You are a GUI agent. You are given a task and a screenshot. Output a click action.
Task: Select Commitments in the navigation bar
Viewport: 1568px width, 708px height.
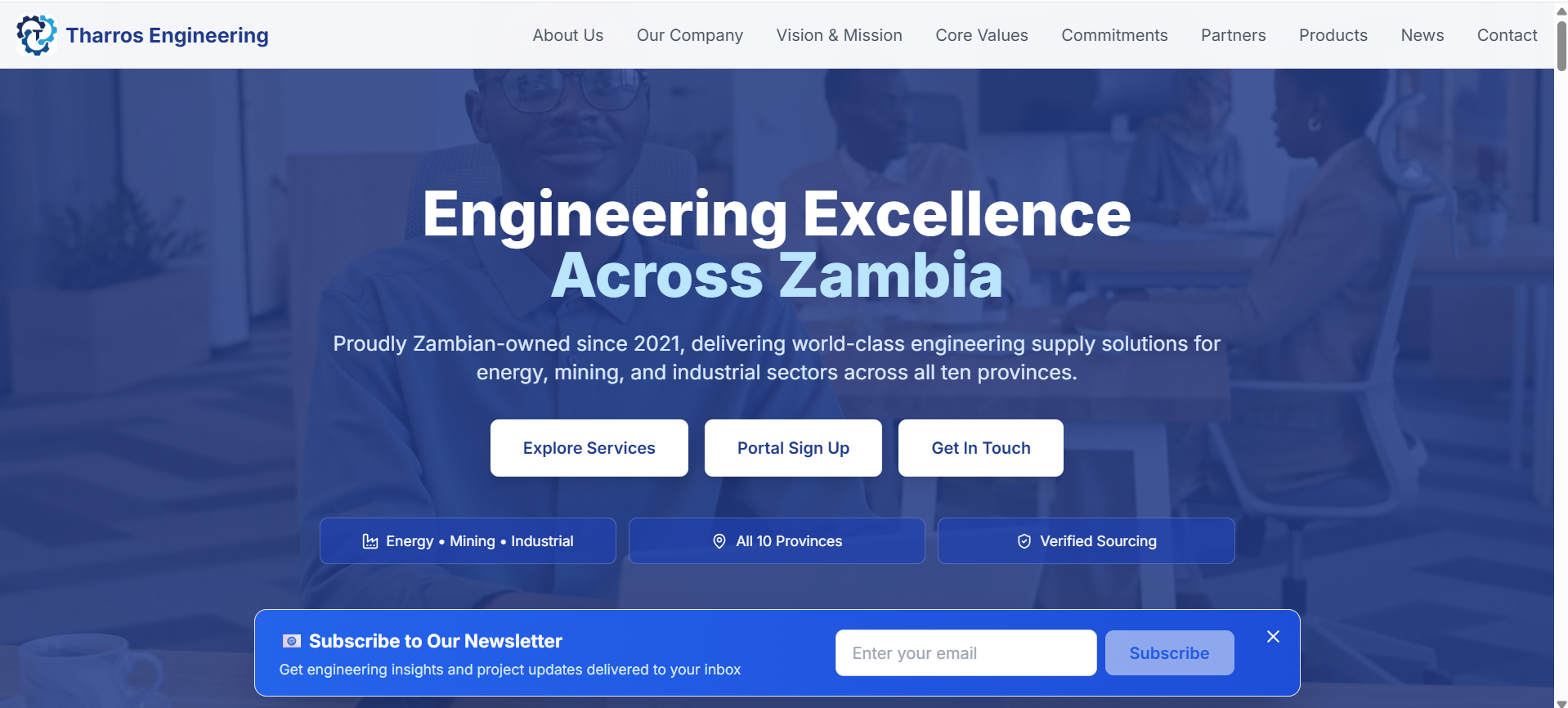[x=1114, y=35]
